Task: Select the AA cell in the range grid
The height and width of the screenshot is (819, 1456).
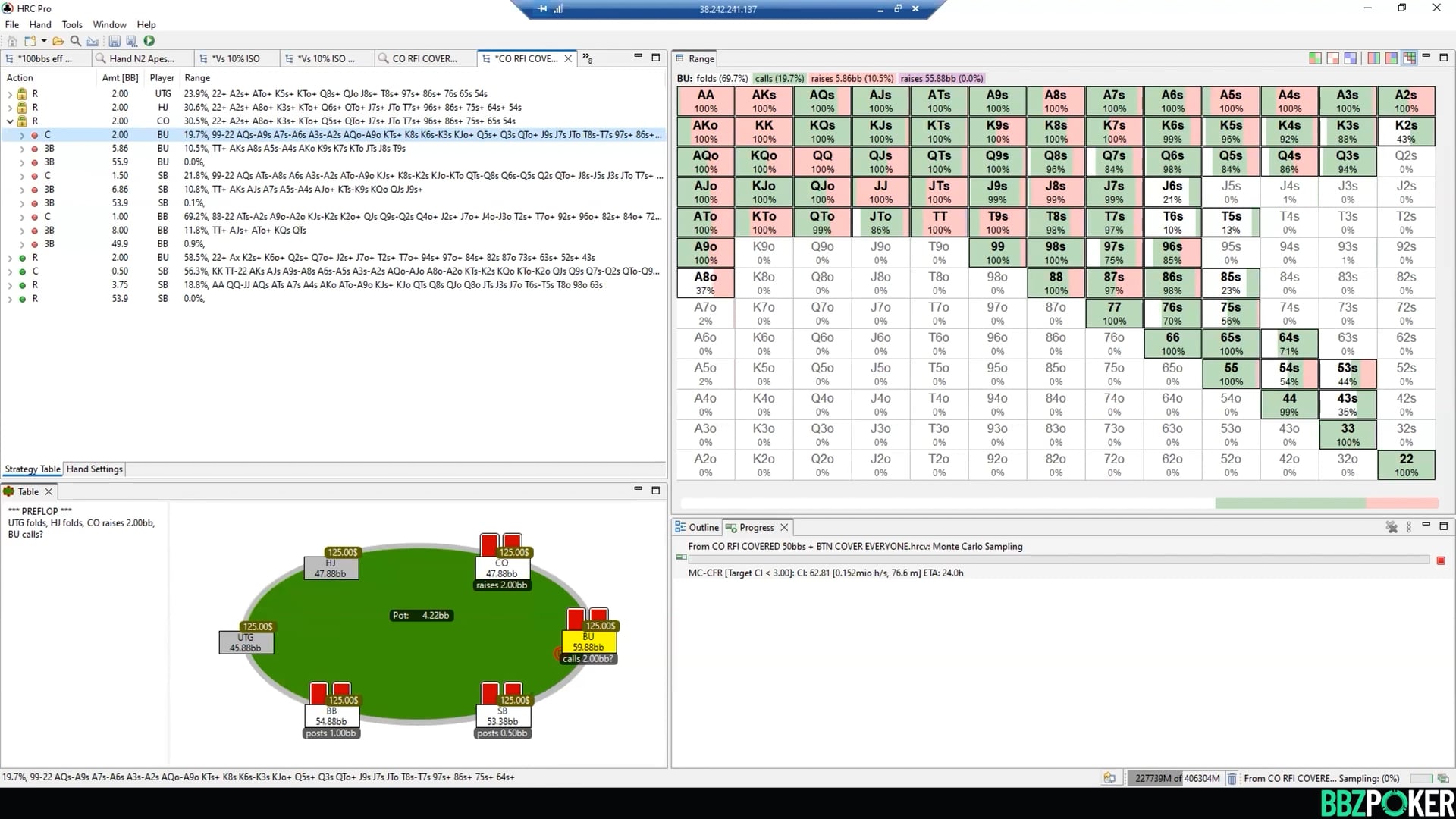Action: [x=705, y=101]
